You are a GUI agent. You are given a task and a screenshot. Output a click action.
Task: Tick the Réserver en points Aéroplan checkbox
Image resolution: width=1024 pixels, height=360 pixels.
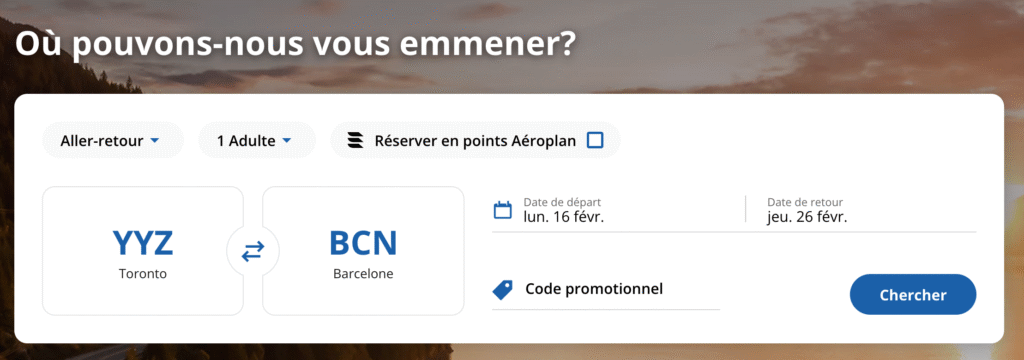tap(595, 140)
